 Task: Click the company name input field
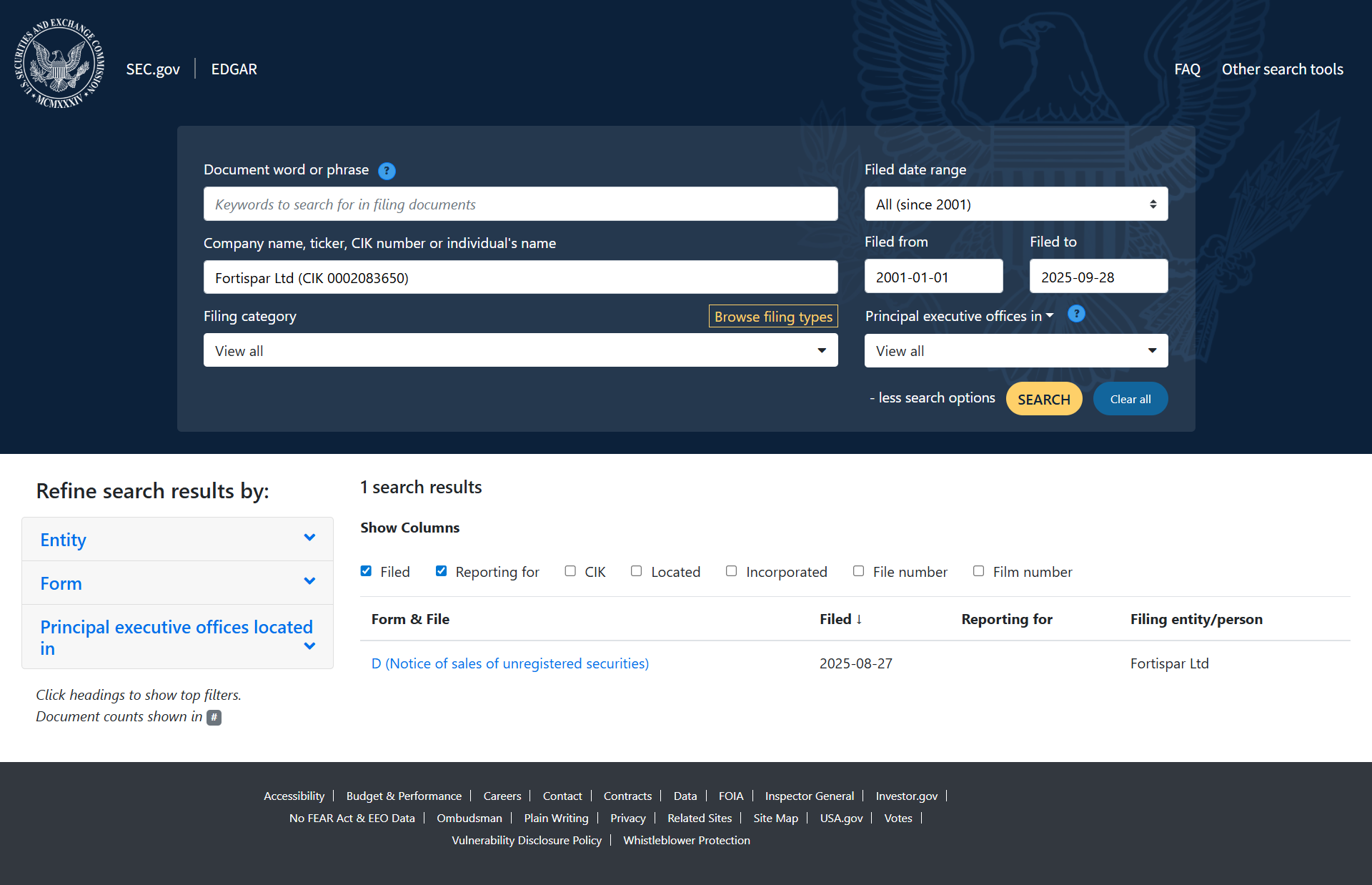(x=520, y=277)
